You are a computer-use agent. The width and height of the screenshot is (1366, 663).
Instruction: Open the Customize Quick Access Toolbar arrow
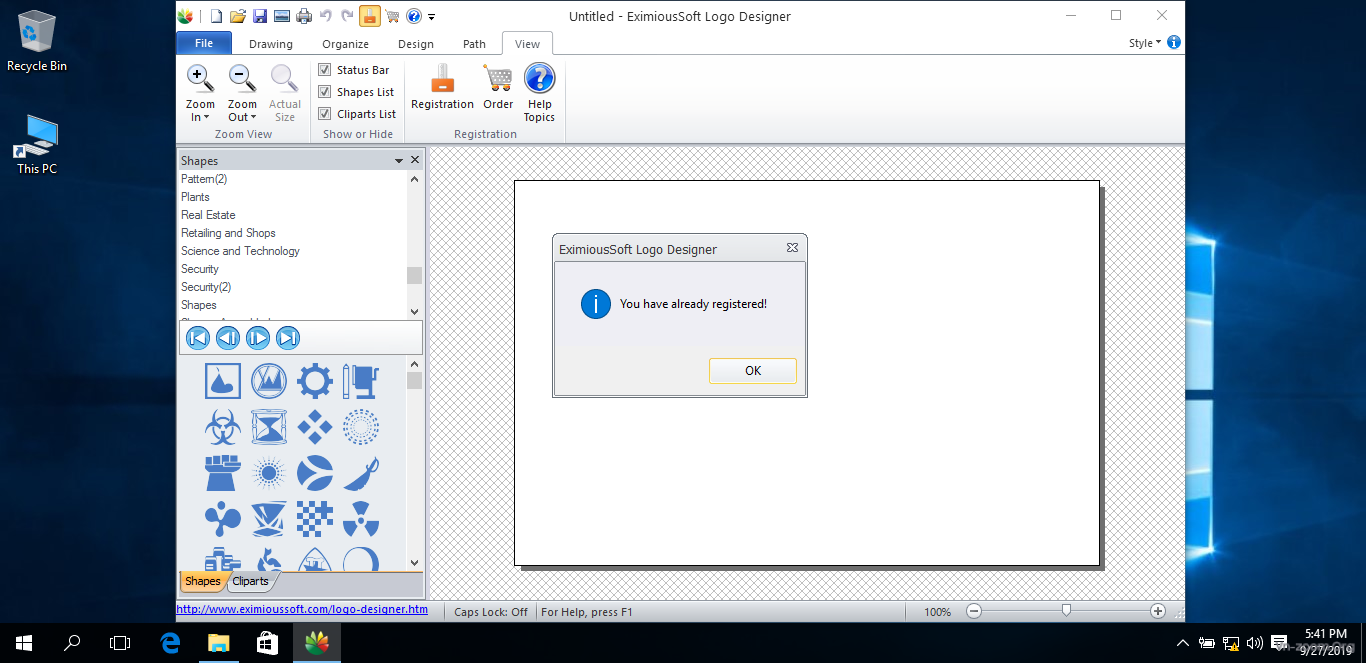pyautogui.click(x=432, y=17)
